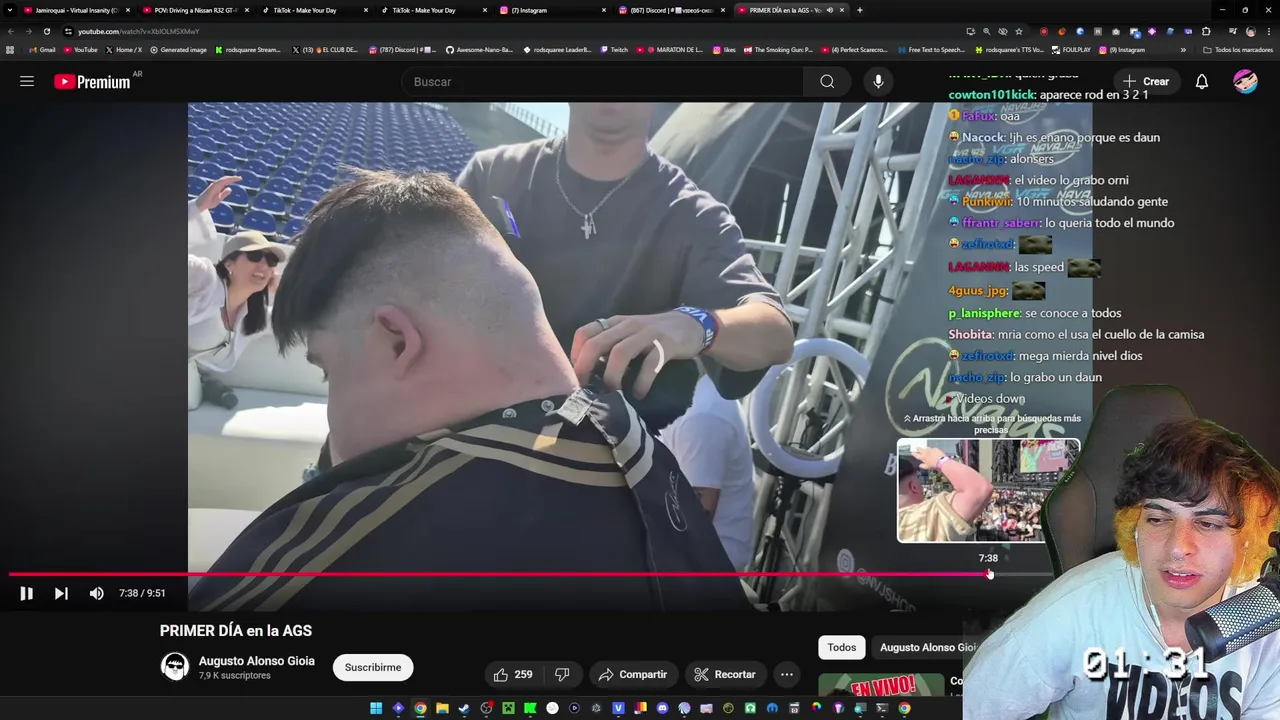Open a new tab with plus button
Image resolution: width=1280 pixels, height=720 pixels.
click(x=860, y=10)
